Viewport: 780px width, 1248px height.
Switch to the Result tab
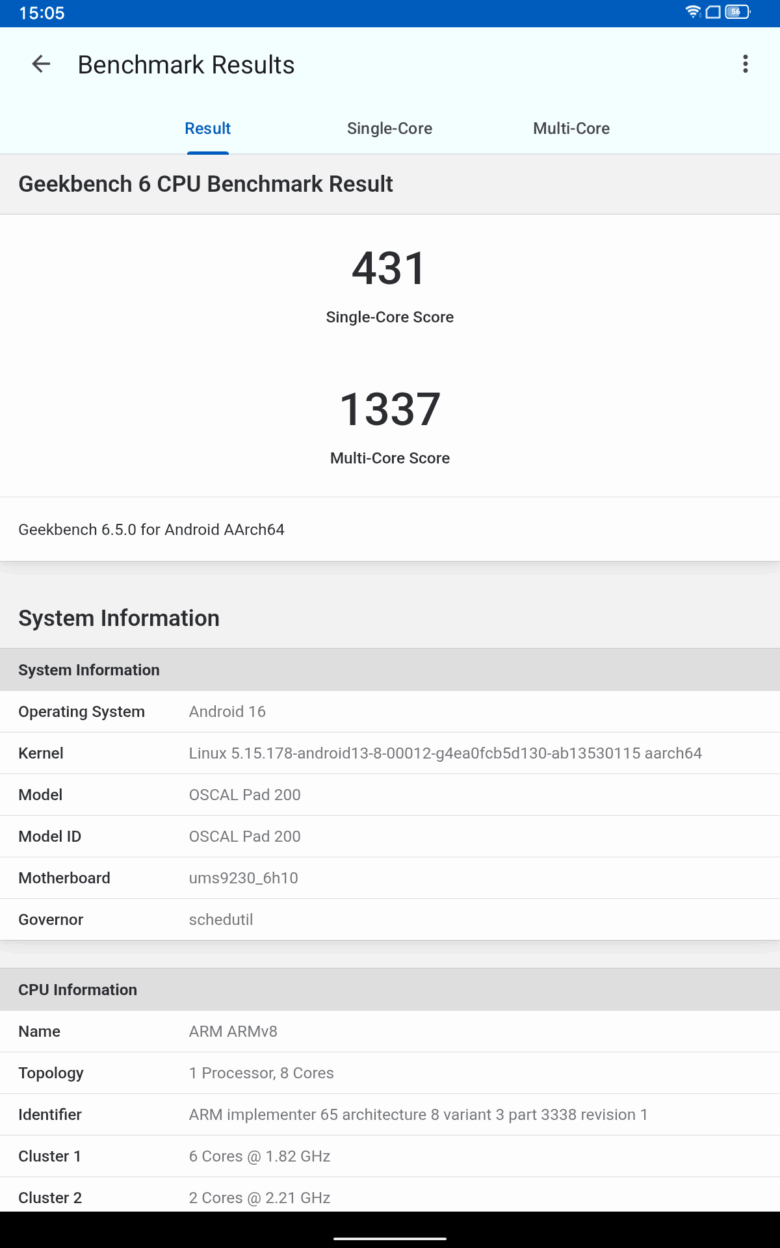click(x=208, y=128)
